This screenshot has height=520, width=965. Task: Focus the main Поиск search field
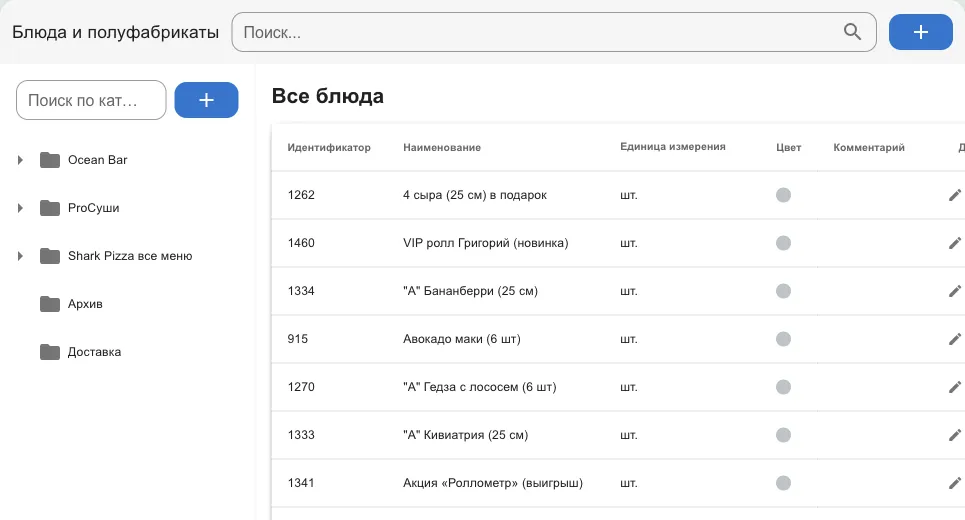554,32
